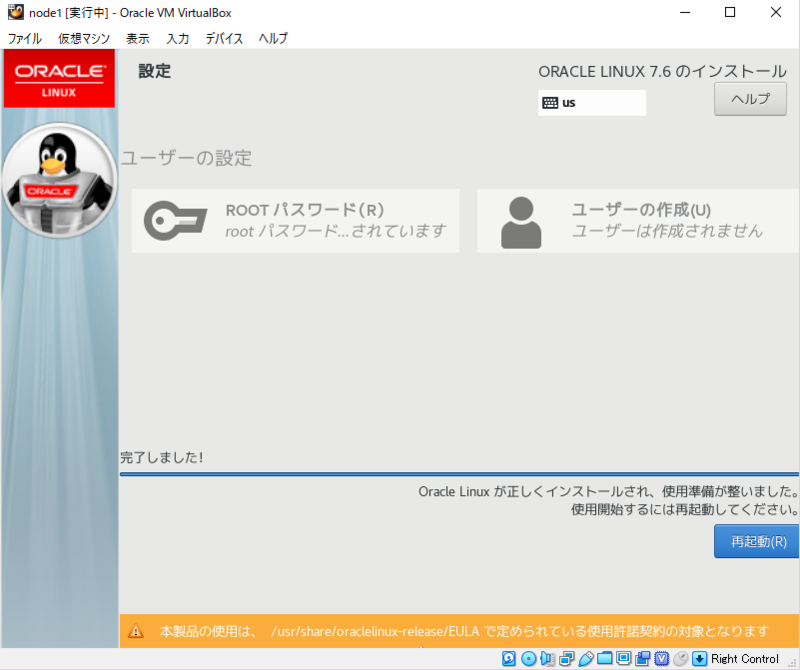Screen dimensions: 800x670
Task: Click the keyboard capture arrow icon
Action: (699, 659)
